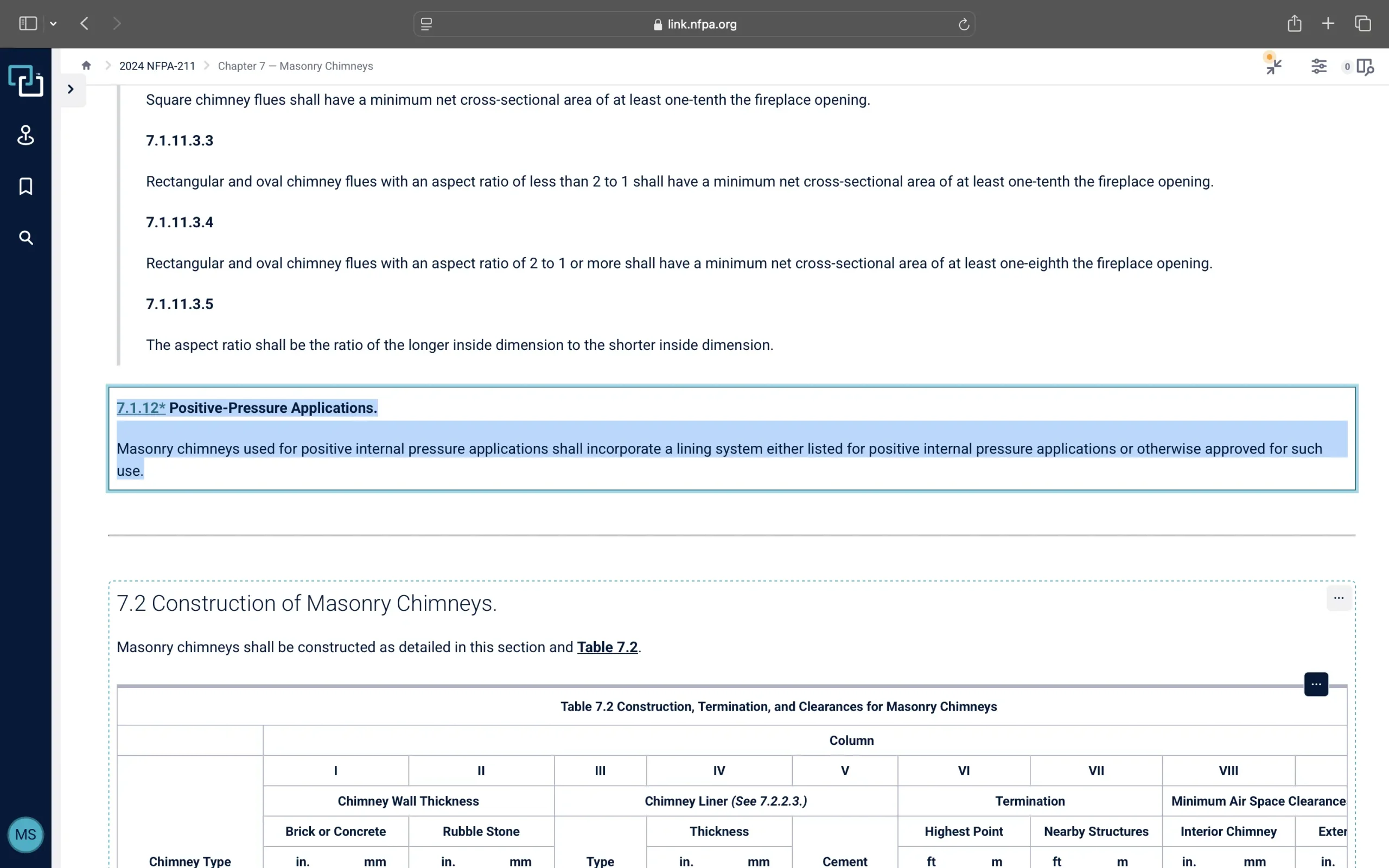Screen dimensions: 1389x868
Task: Click the collapse view arrows icon
Action: [1273, 67]
